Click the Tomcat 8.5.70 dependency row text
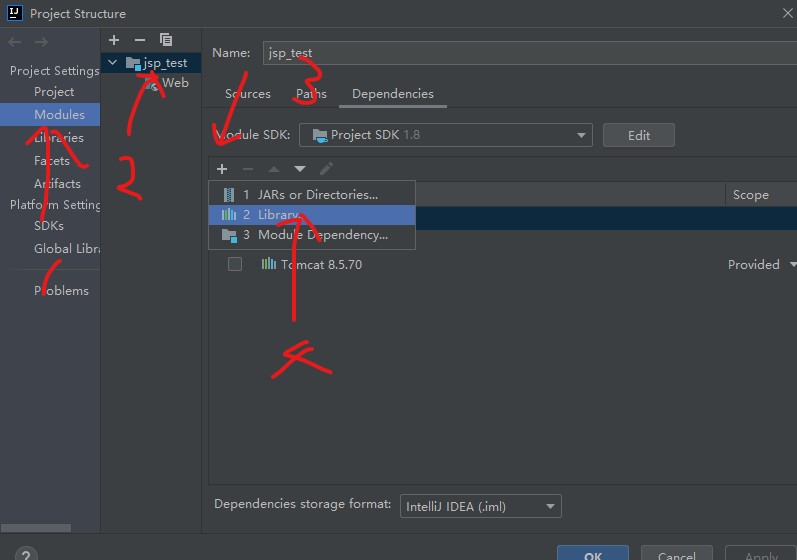This screenshot has height=560, width=797. pyautogui.click(x=321, y=265)
